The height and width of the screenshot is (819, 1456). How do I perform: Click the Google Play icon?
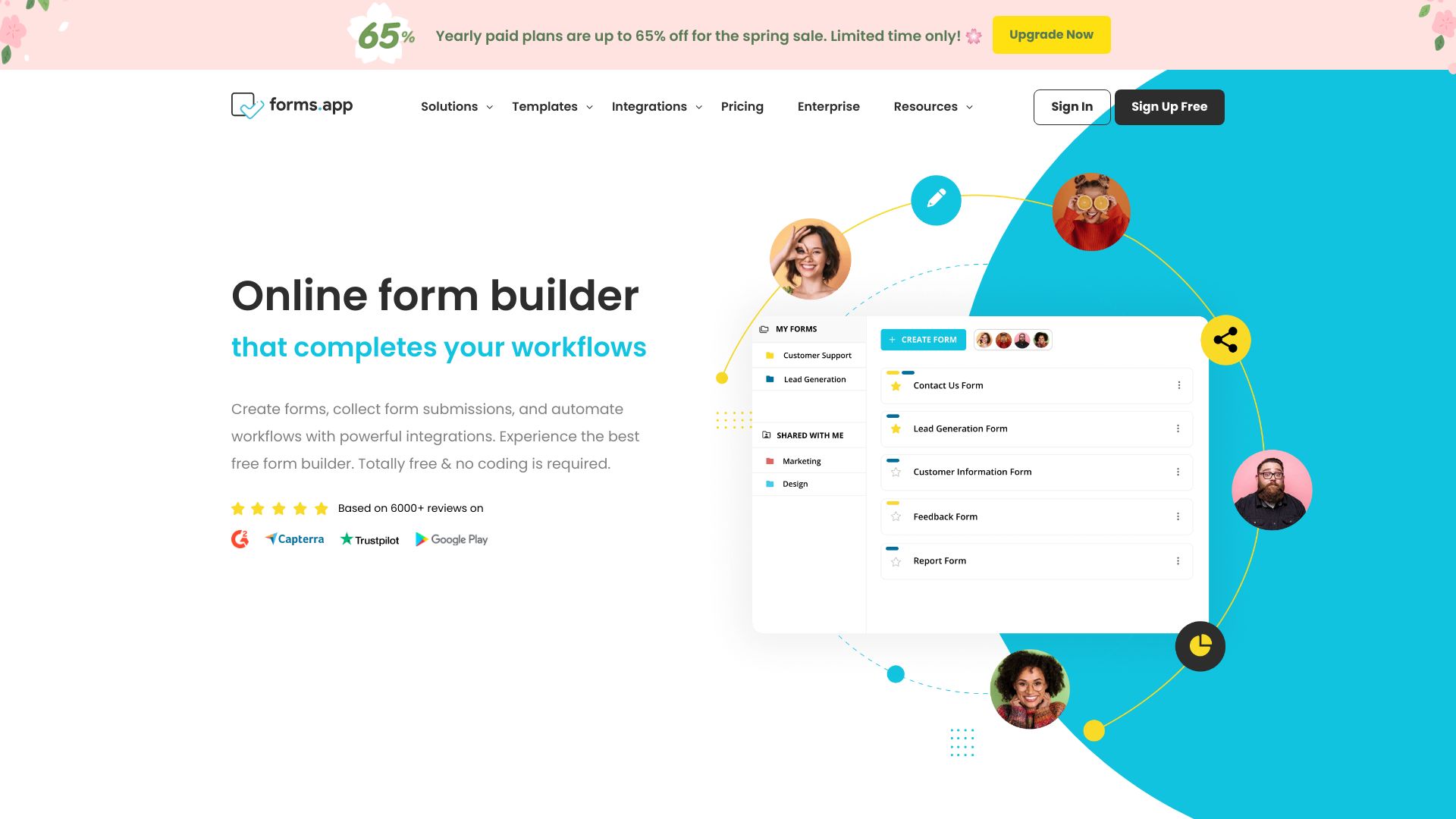(422, 539)
